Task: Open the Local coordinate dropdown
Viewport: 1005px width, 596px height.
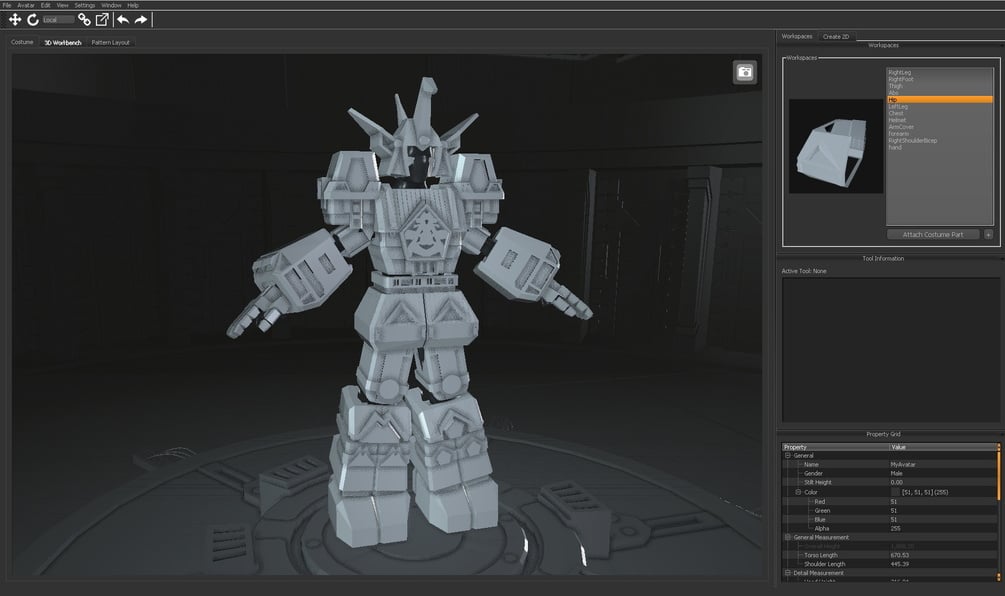Action: click(58, 20)
